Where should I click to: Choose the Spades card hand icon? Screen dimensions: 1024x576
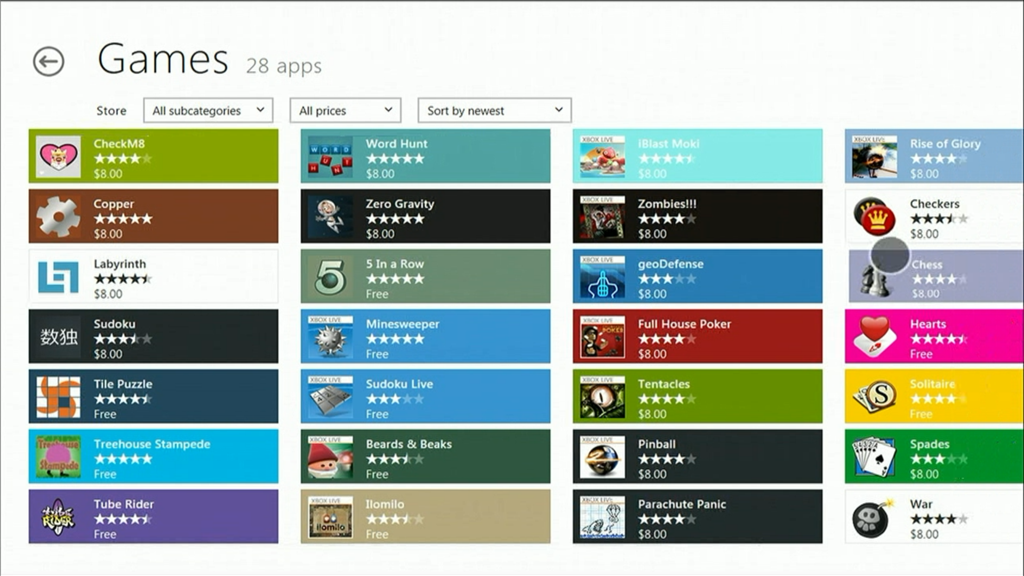874,457
